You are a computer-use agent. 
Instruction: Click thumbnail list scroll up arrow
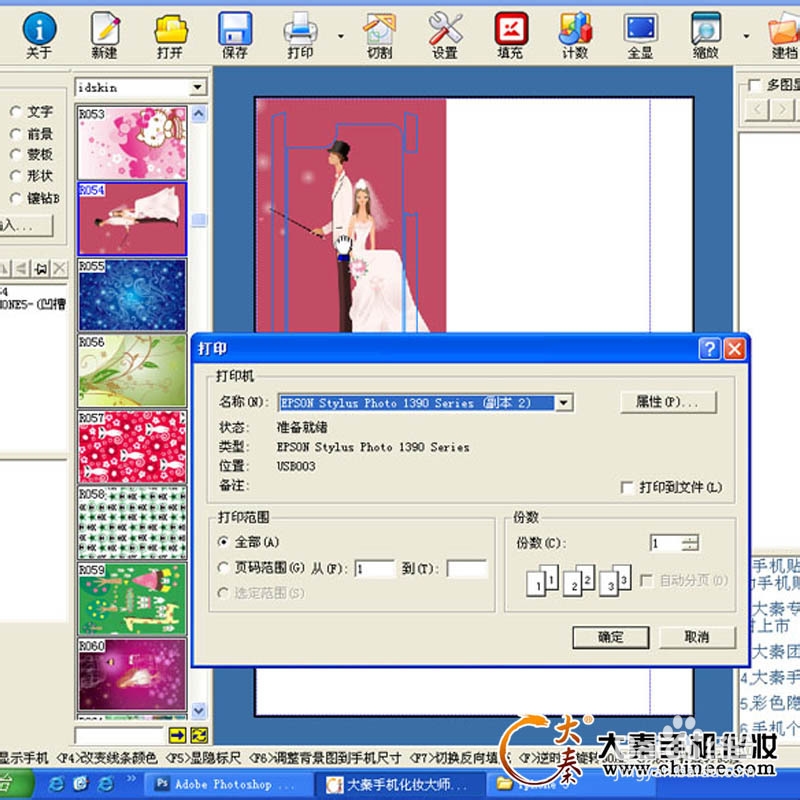click(199, 113)
